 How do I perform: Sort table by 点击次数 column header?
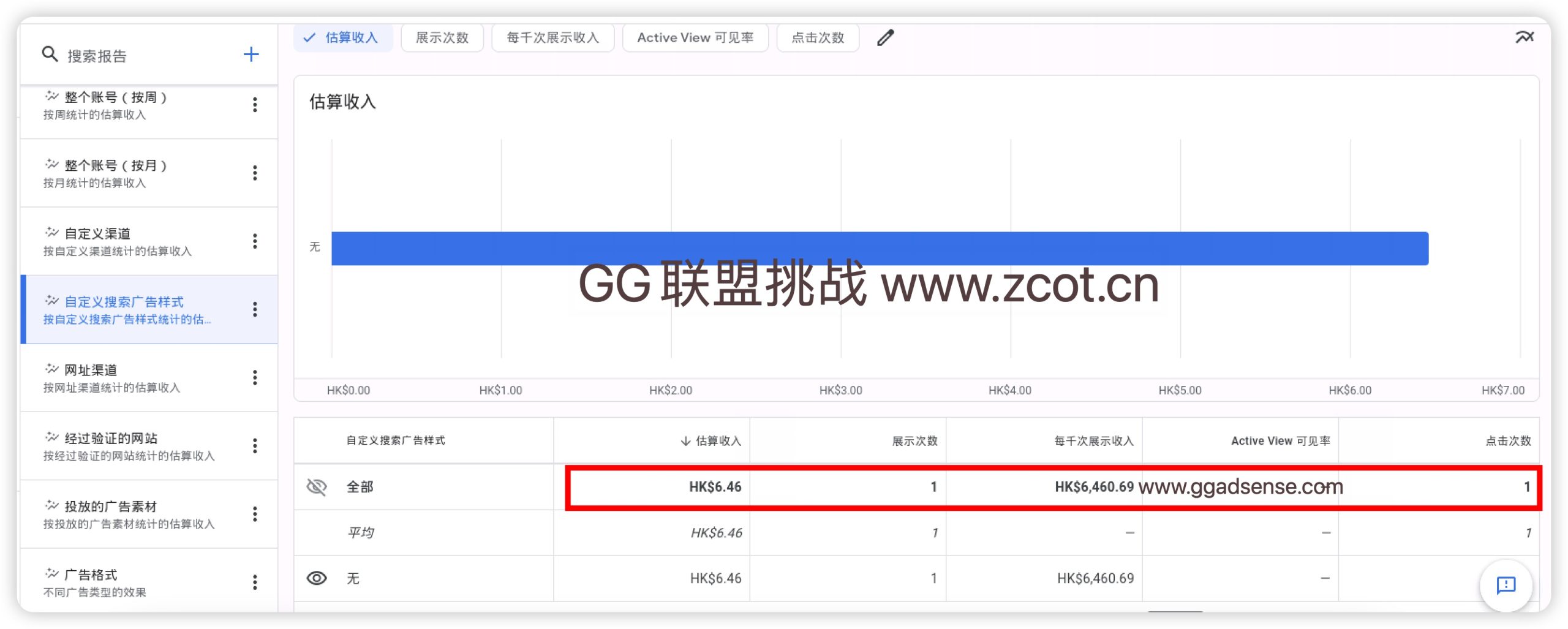(1508, 441)
